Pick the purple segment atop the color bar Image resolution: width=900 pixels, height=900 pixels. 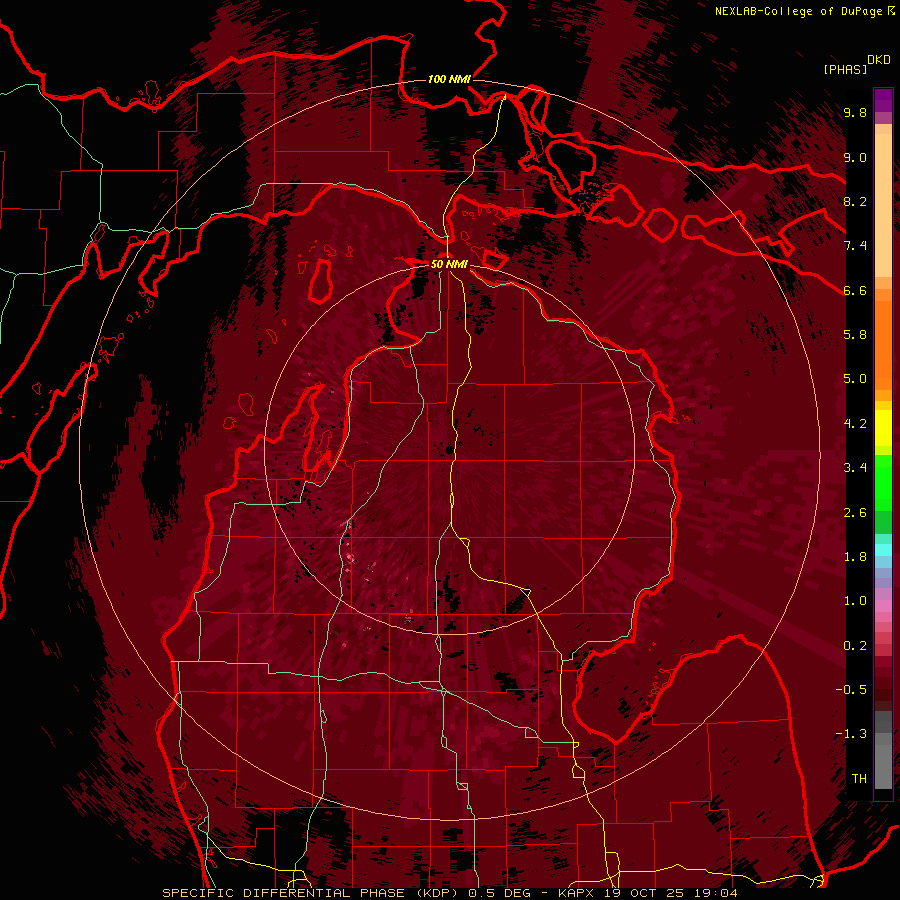tap(883, 100)
